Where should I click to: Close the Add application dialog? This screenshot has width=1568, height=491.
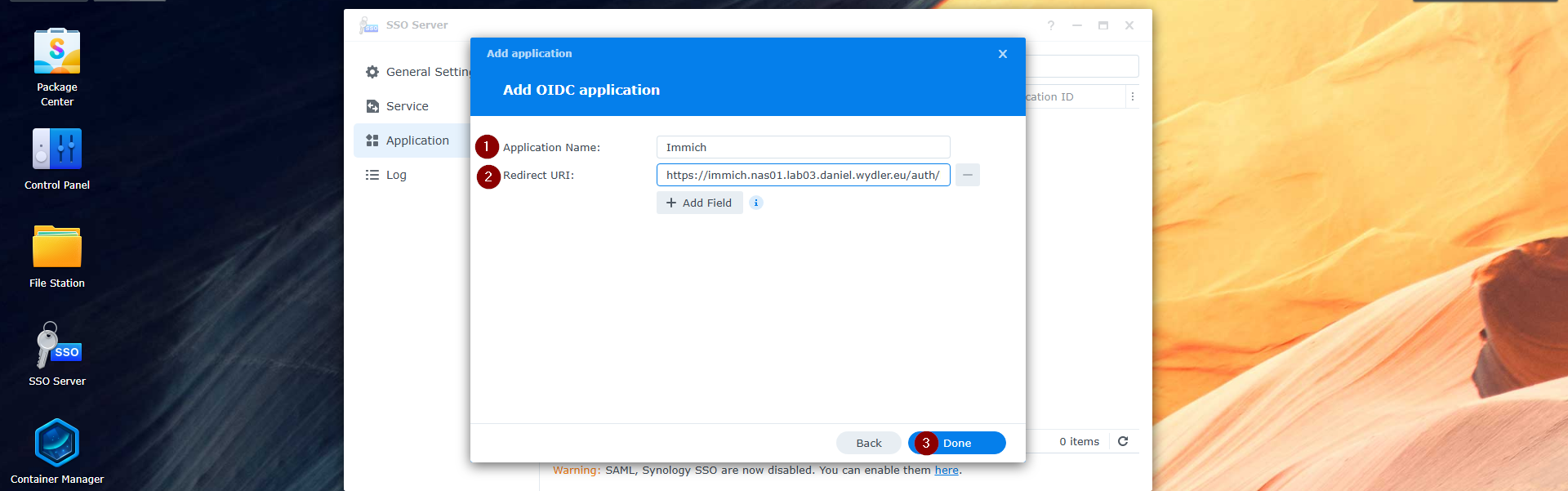pyautogui.click(x=1003, y=54)
